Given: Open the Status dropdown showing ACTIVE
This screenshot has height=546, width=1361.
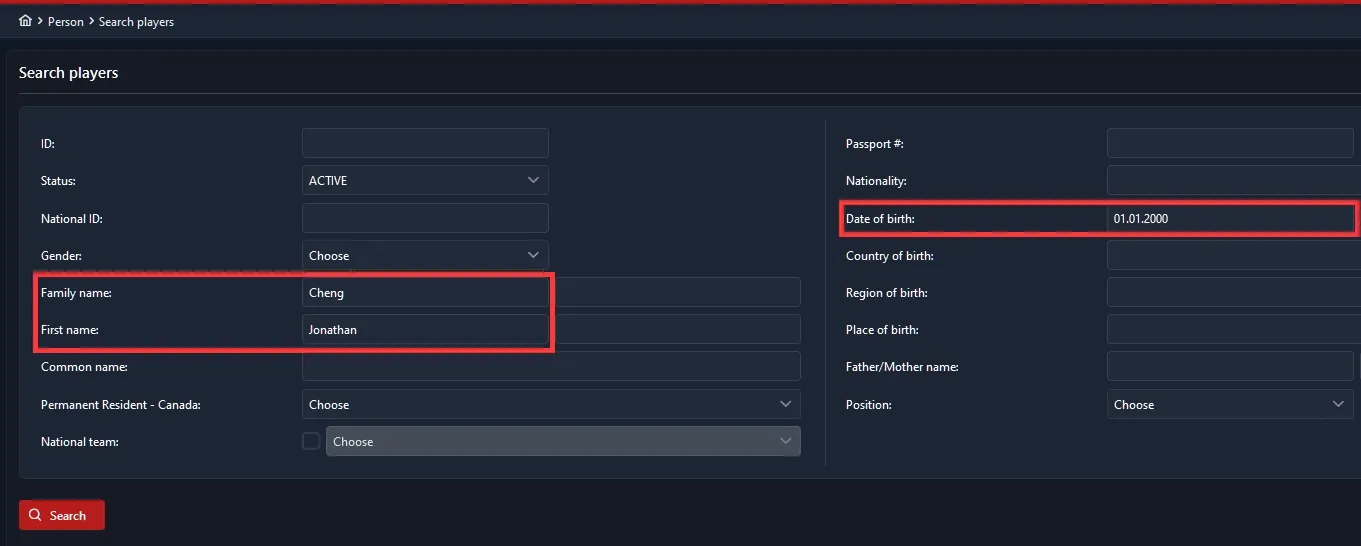Looking at the screenshot, I should pyautogui.click(x=425, y=181).
